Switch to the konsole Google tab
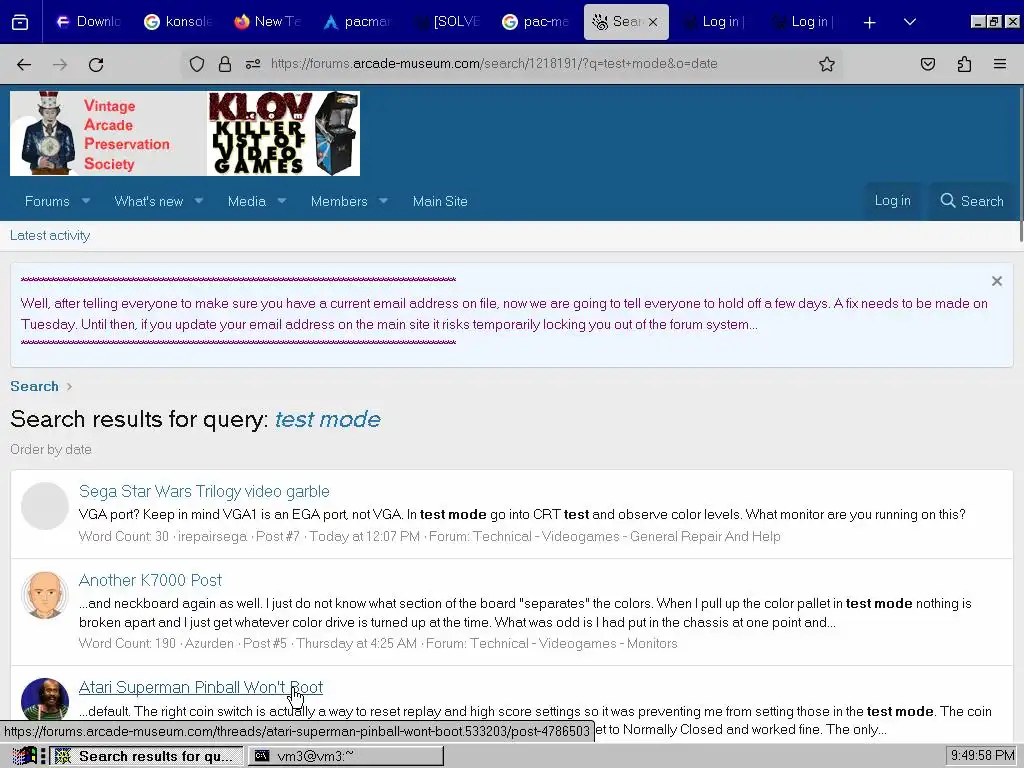1024x768 pixels. coord(178,22)
